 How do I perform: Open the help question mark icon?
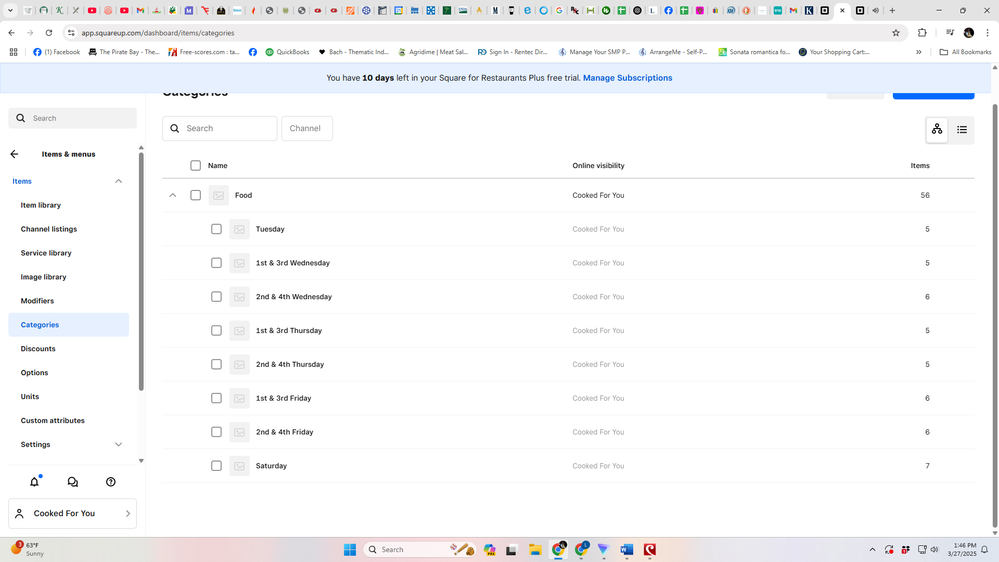pyautogui.click(x=110, y=481)
